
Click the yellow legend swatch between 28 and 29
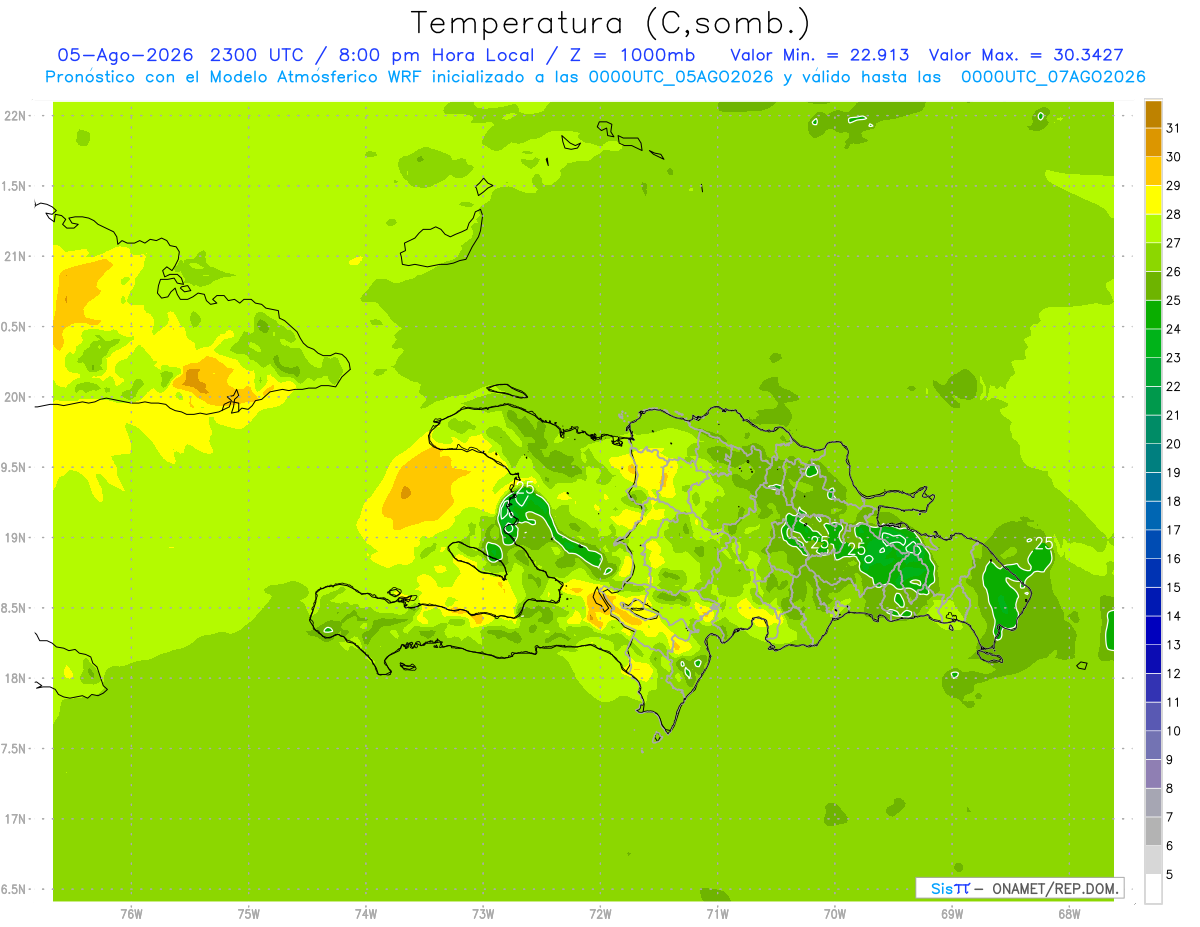click(1153, 200)
